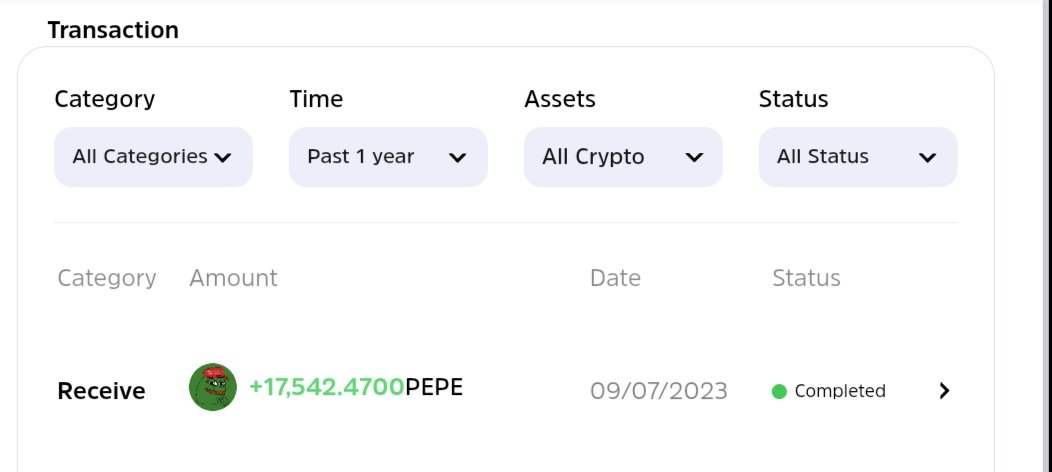This screenshot has height=472, width=1052.
Task: Click the +17,542.4700 PEPE amount
Action: point(356,387)
